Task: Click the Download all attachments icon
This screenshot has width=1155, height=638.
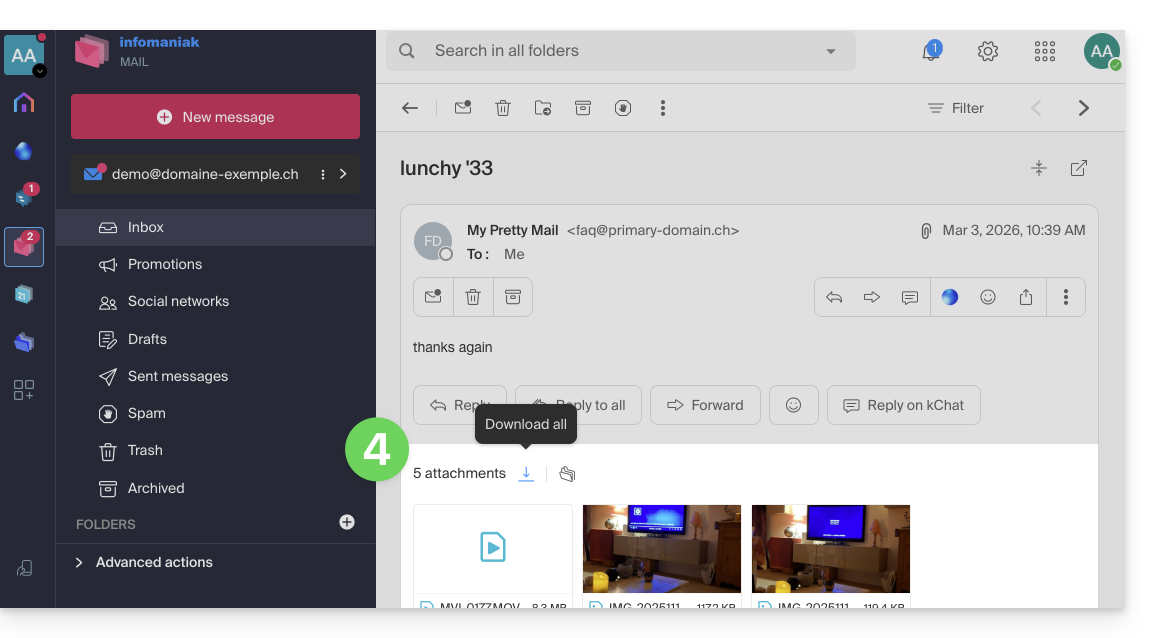Action: [526, 474]
